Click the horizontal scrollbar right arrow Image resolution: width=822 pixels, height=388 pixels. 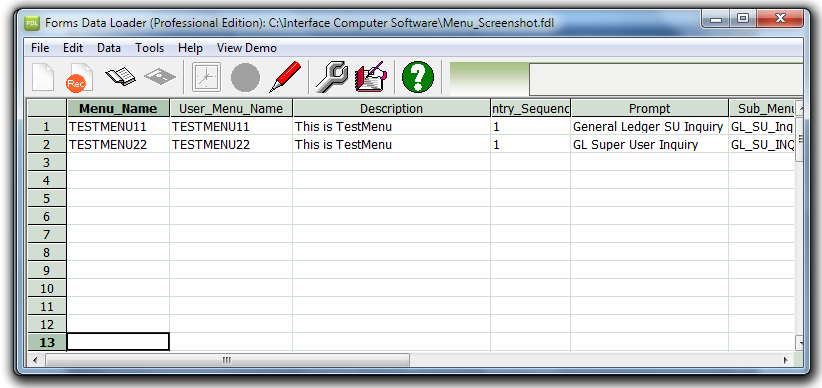[x=785, y=360]
